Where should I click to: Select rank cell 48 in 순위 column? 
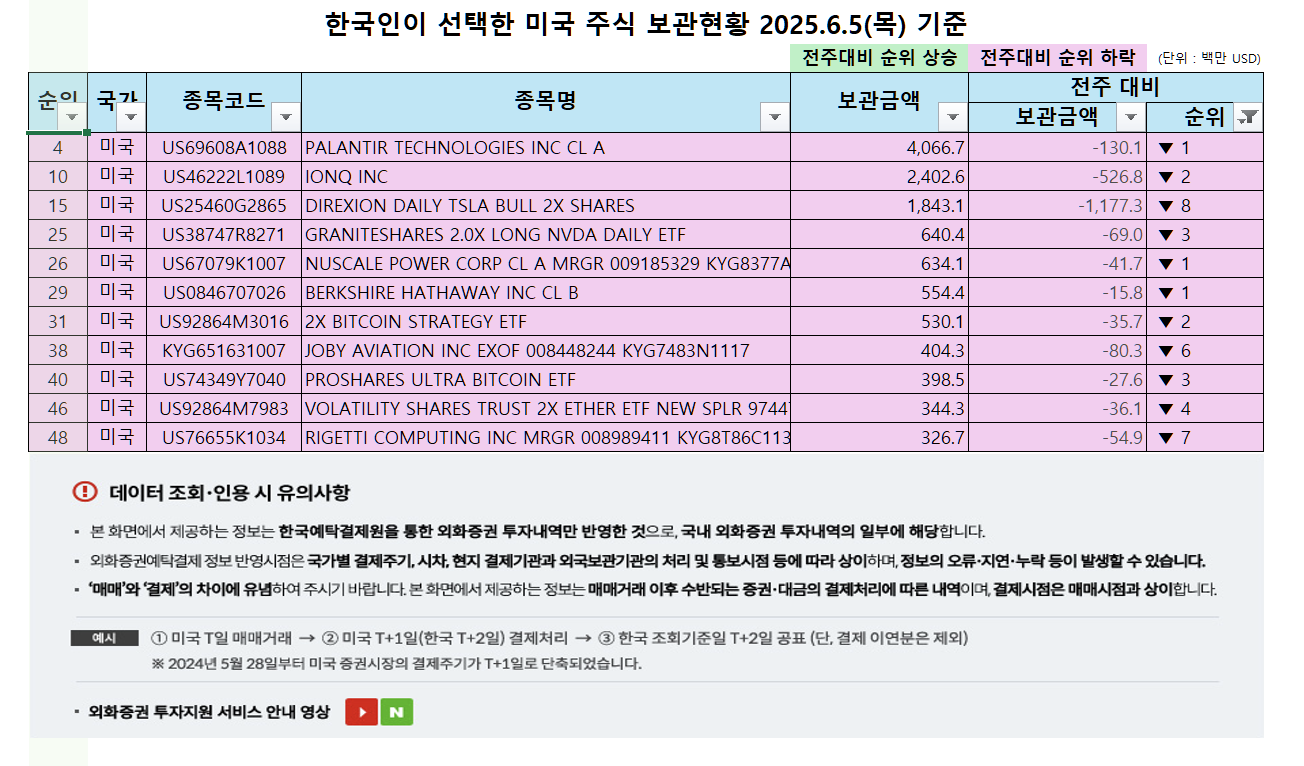click(x=58, y=438)
